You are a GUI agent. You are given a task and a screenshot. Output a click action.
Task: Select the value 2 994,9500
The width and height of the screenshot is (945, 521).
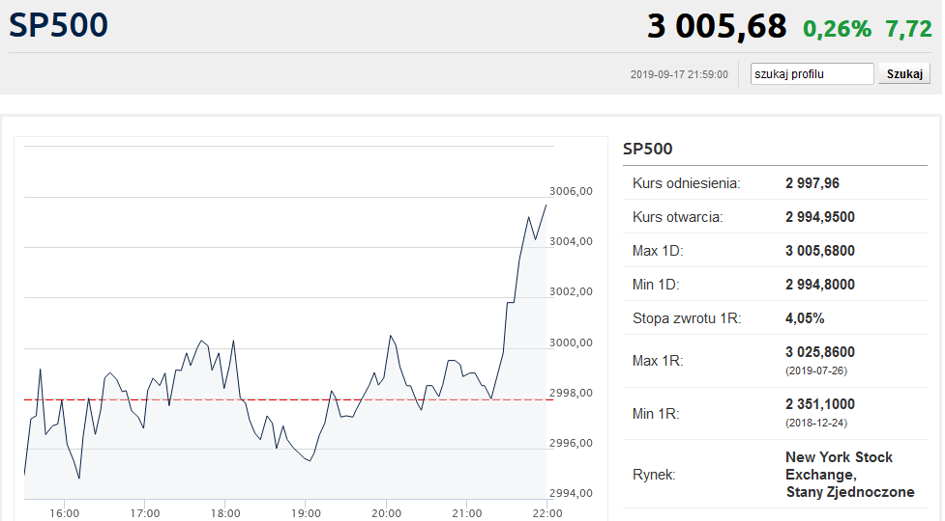pyautogui.click(x=820, y=217)
